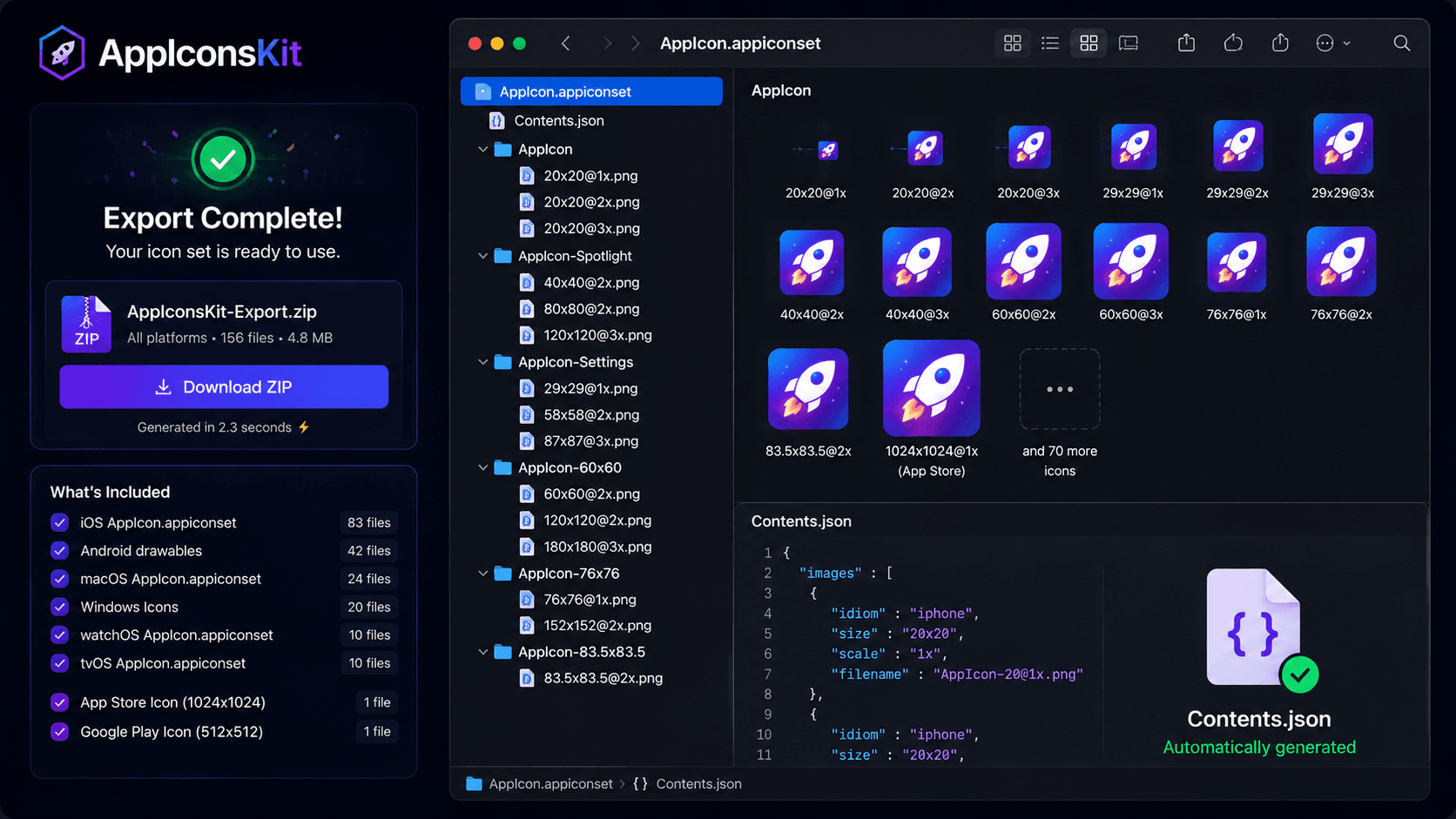Select Contents.json in the sidebar tree

(x=558, y=121)
